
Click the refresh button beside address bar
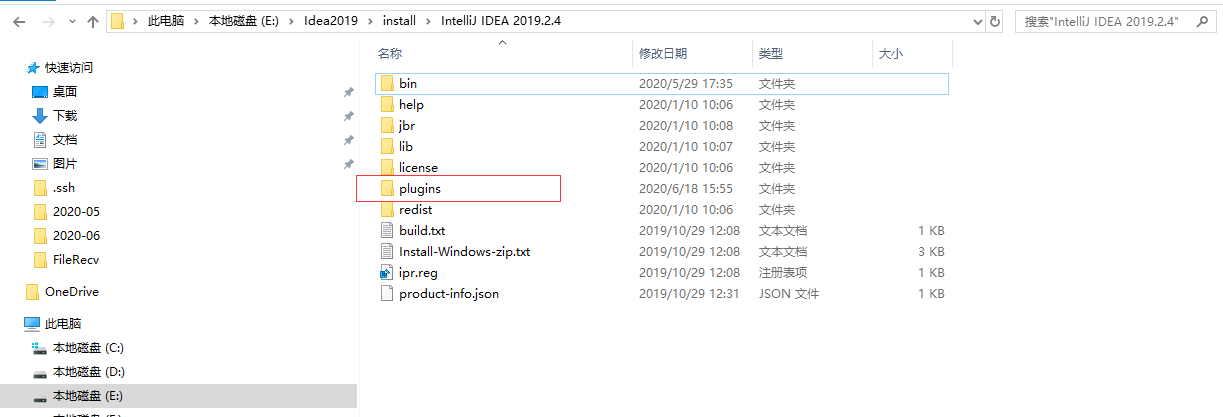(994, 21)
